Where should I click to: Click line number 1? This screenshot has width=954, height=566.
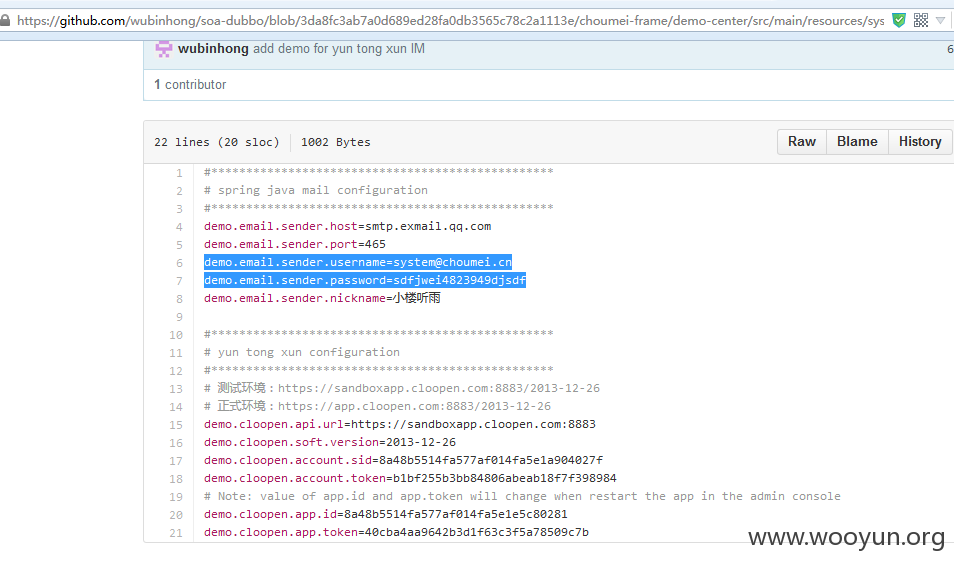(x=179, y=173)
